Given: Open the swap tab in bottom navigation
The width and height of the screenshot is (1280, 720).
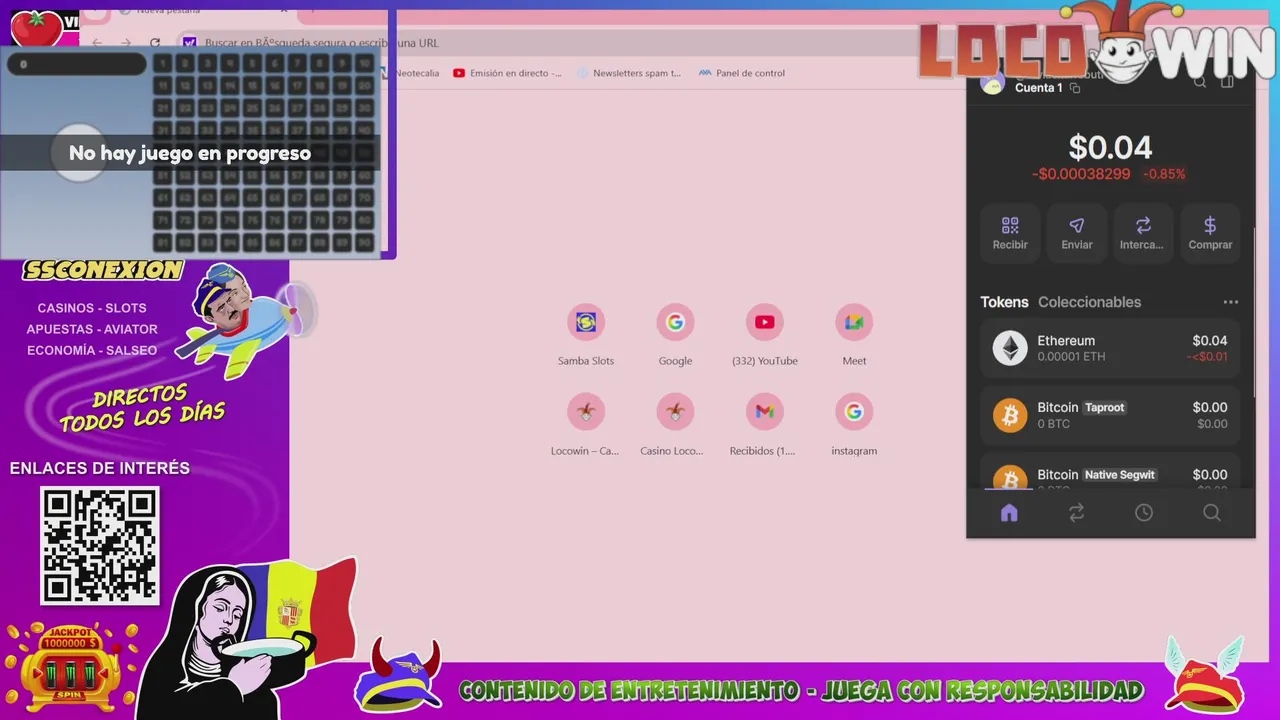Looking at the screenshot, I should click(1076, 513).
